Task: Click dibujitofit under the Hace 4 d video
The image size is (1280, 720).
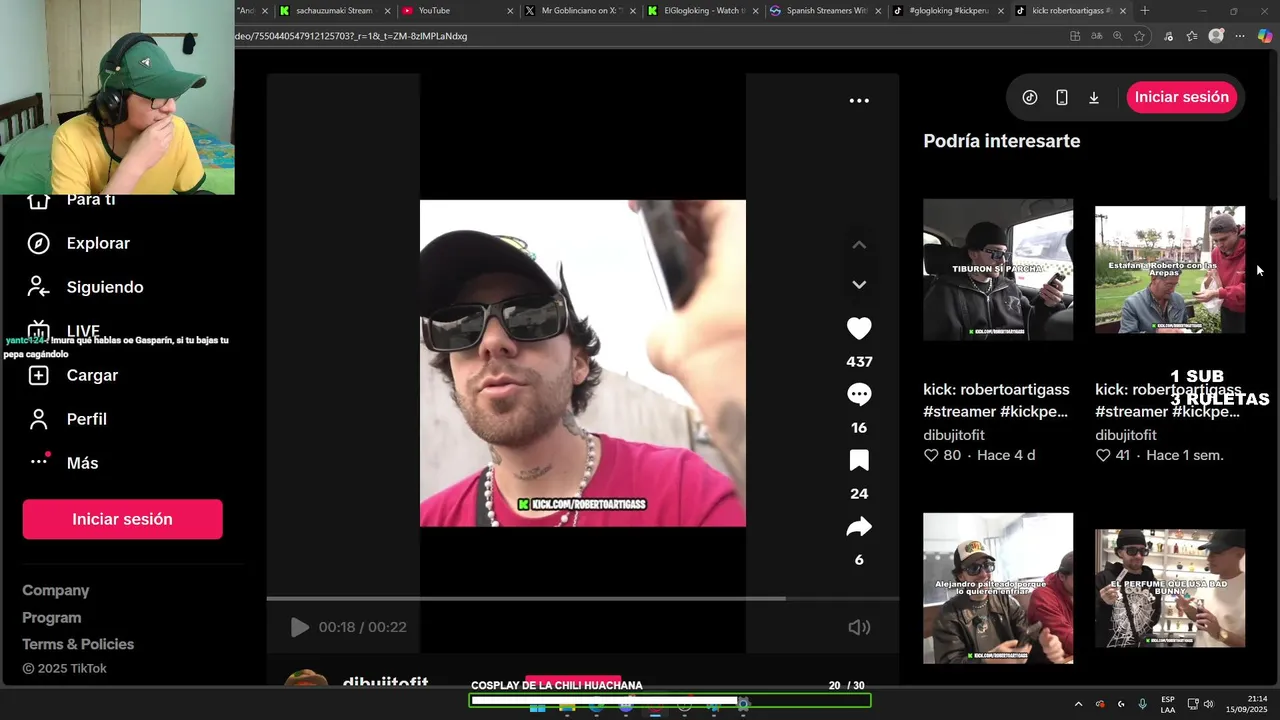Action: pyautogui.click(x=954, y=435)
